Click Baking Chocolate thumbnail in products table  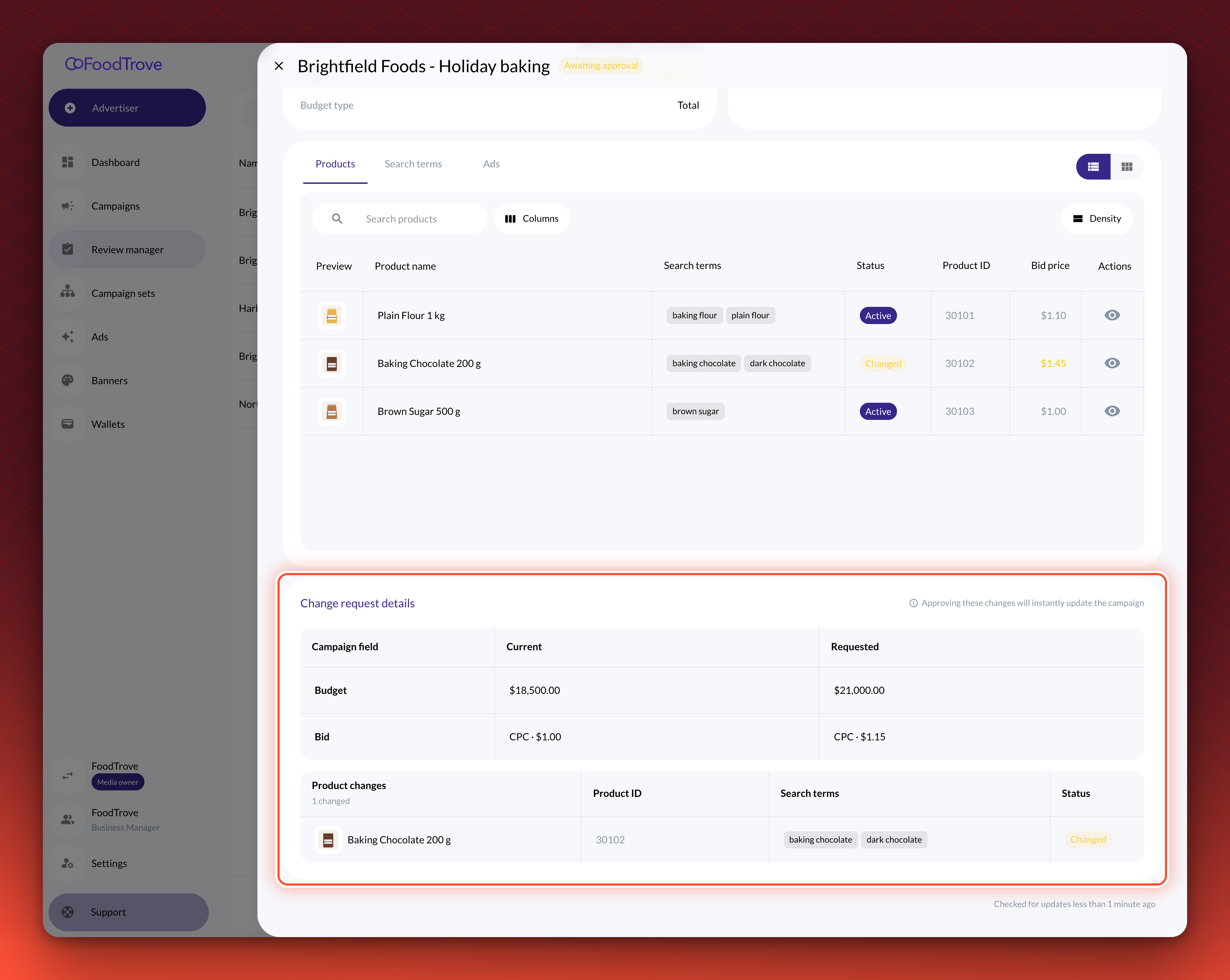pyautogui.click(x=331, y=364)
